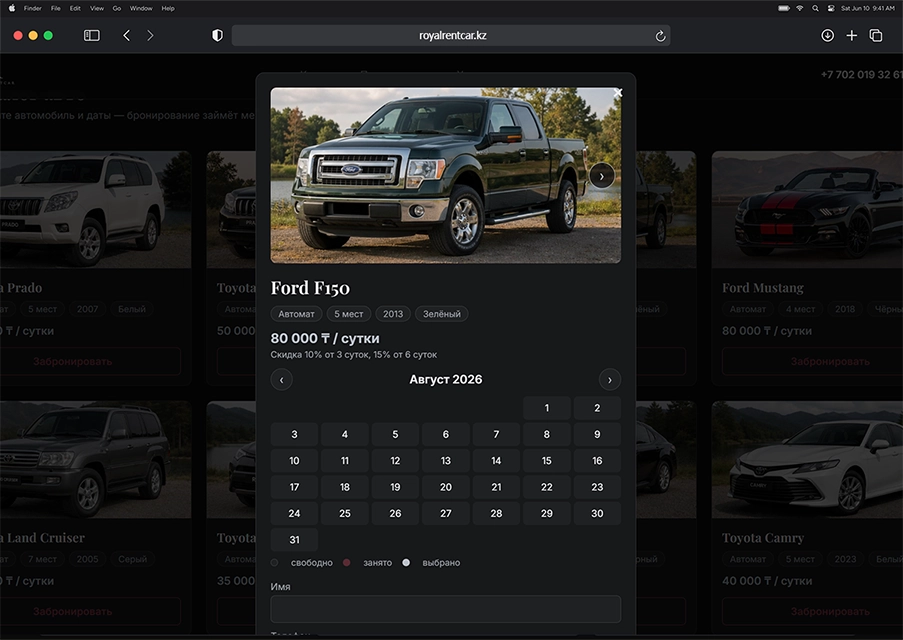The image size is (903, 640).
Task: Click the 5 мест tag in modal
Action: click(x=349, y=314)
